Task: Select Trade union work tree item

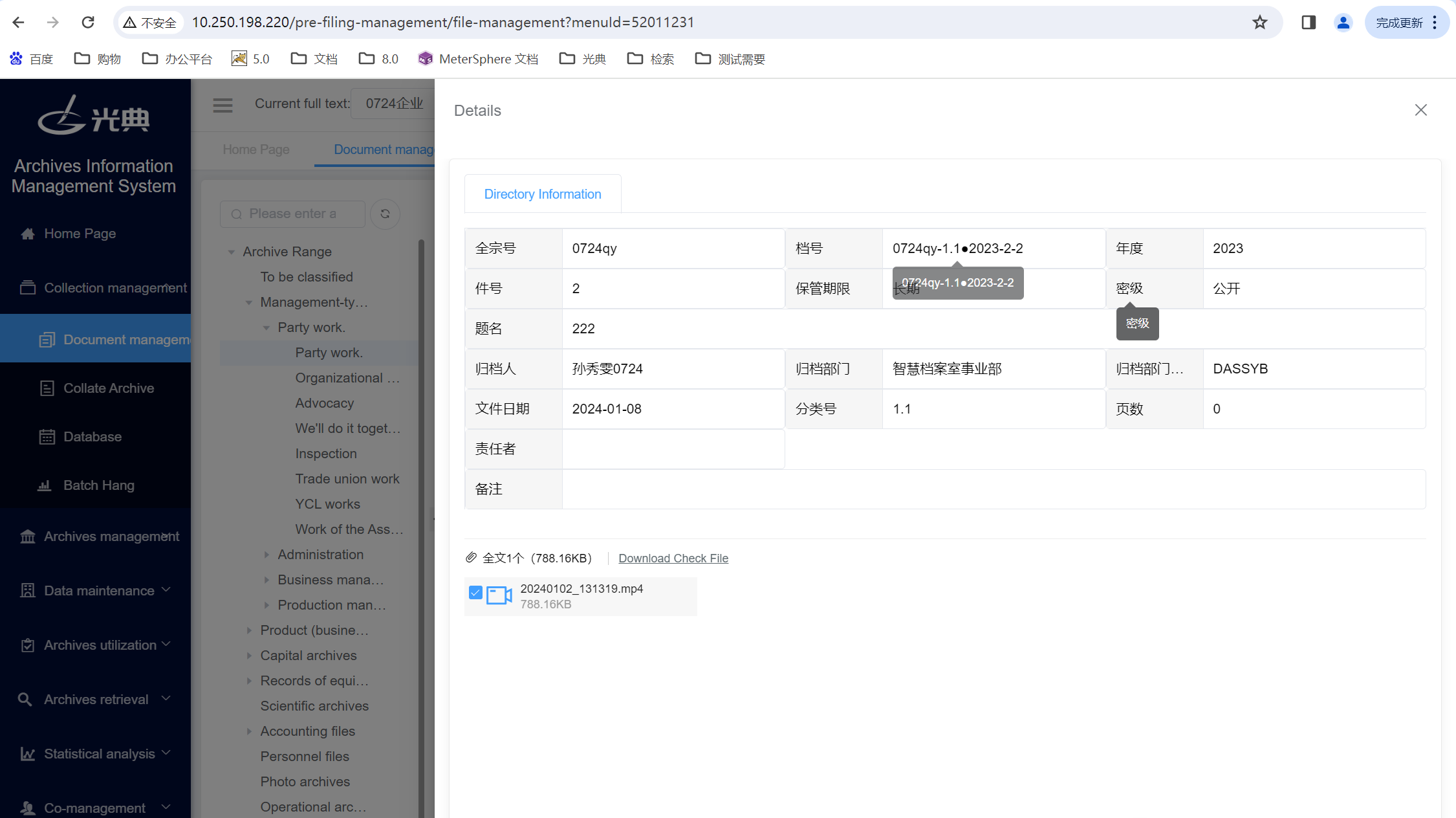Action: 347,479
